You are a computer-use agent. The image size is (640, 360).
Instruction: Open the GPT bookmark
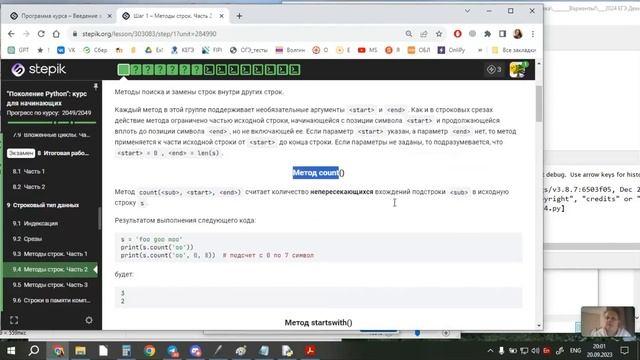tap(19, 50)
